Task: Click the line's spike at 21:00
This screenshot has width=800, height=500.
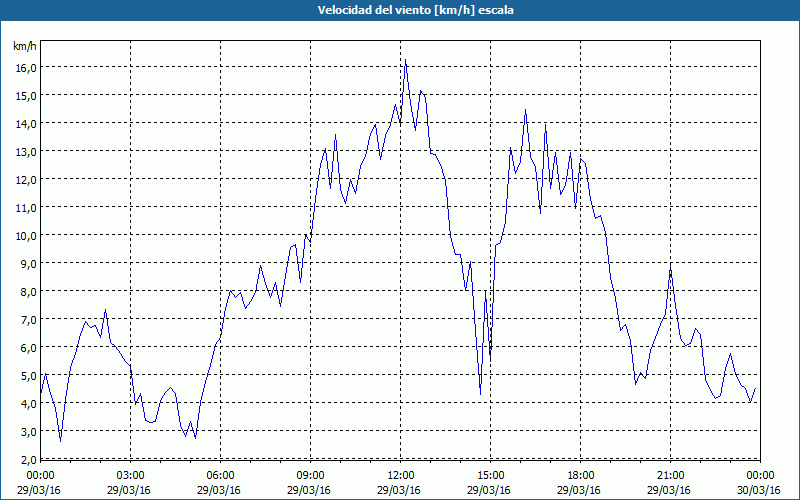Action: (x=670, y=266)
